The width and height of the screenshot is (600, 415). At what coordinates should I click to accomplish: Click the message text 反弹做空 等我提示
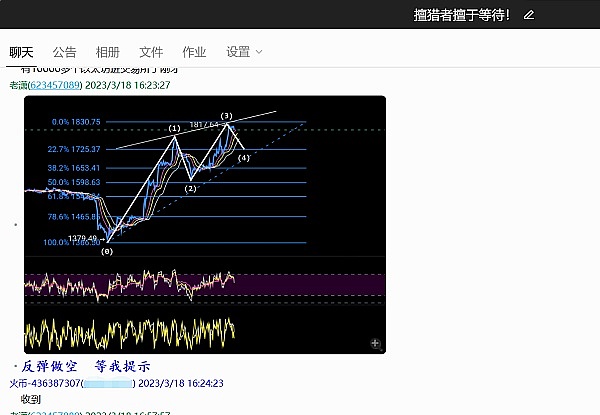click(x=86, y=366)
